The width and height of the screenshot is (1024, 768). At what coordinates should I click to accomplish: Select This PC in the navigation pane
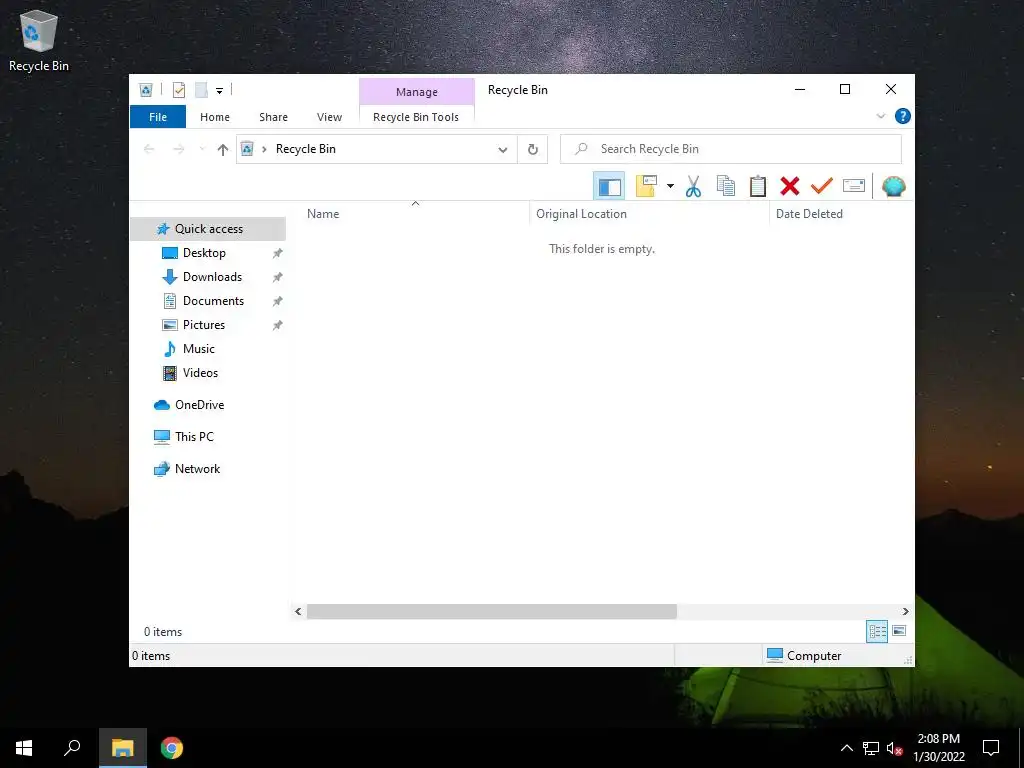coord(194,437)
